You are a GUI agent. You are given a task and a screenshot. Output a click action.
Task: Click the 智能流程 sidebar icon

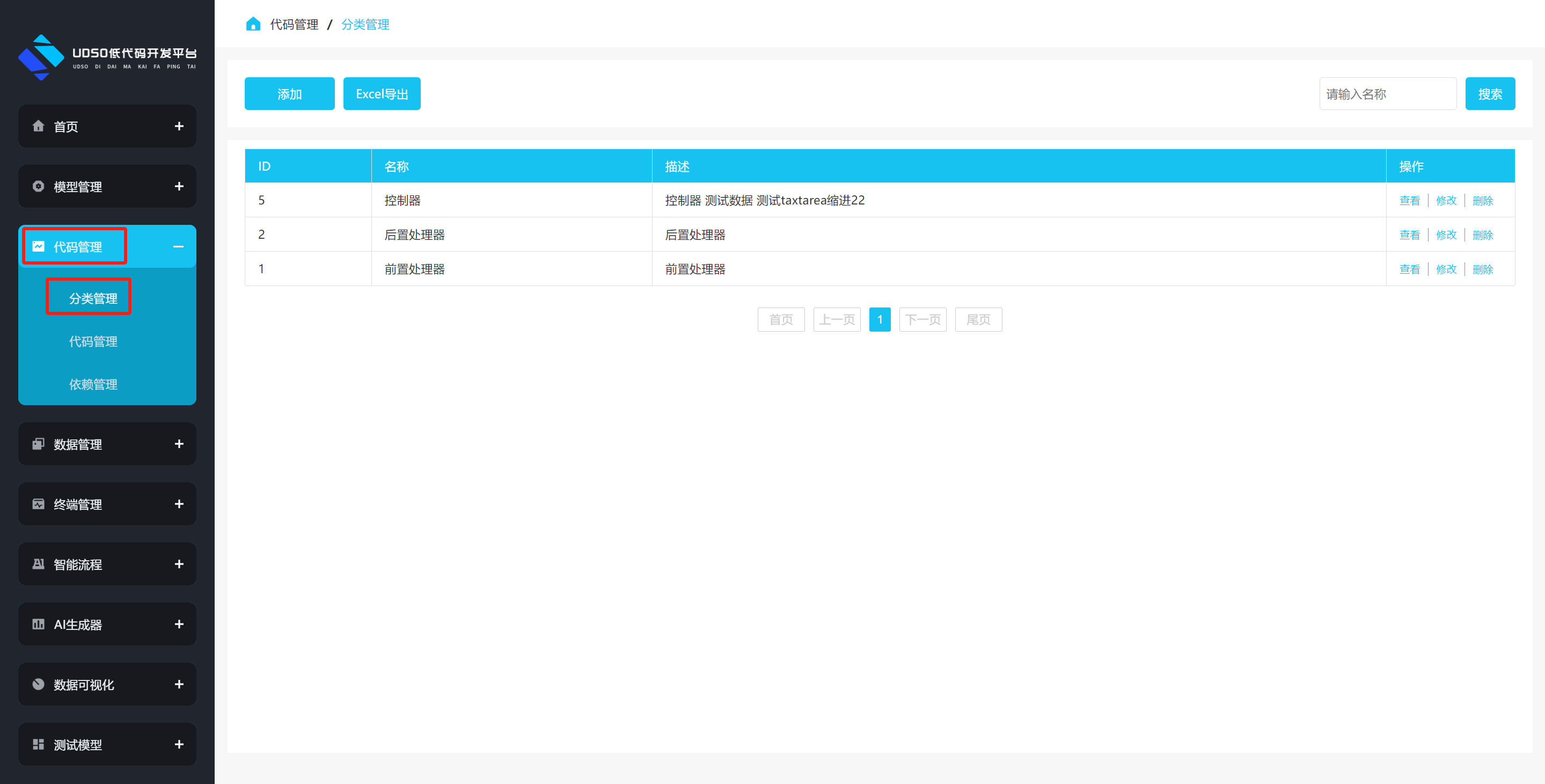coord(39,564)
